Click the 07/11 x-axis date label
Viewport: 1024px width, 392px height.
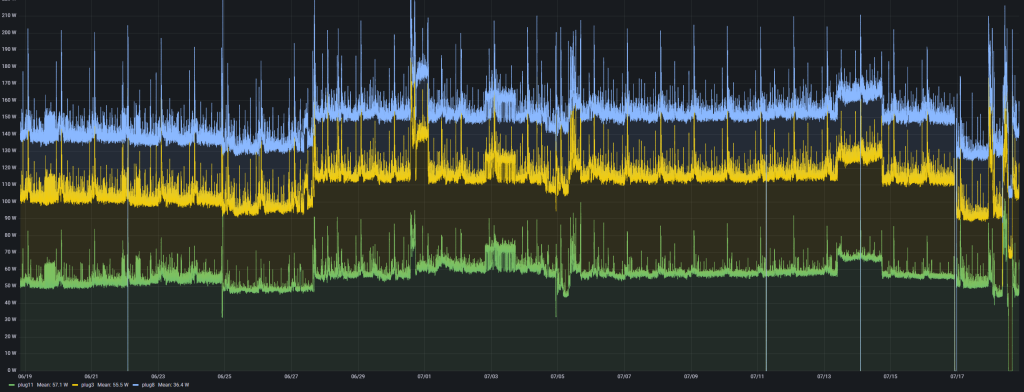tap(758, 376)
